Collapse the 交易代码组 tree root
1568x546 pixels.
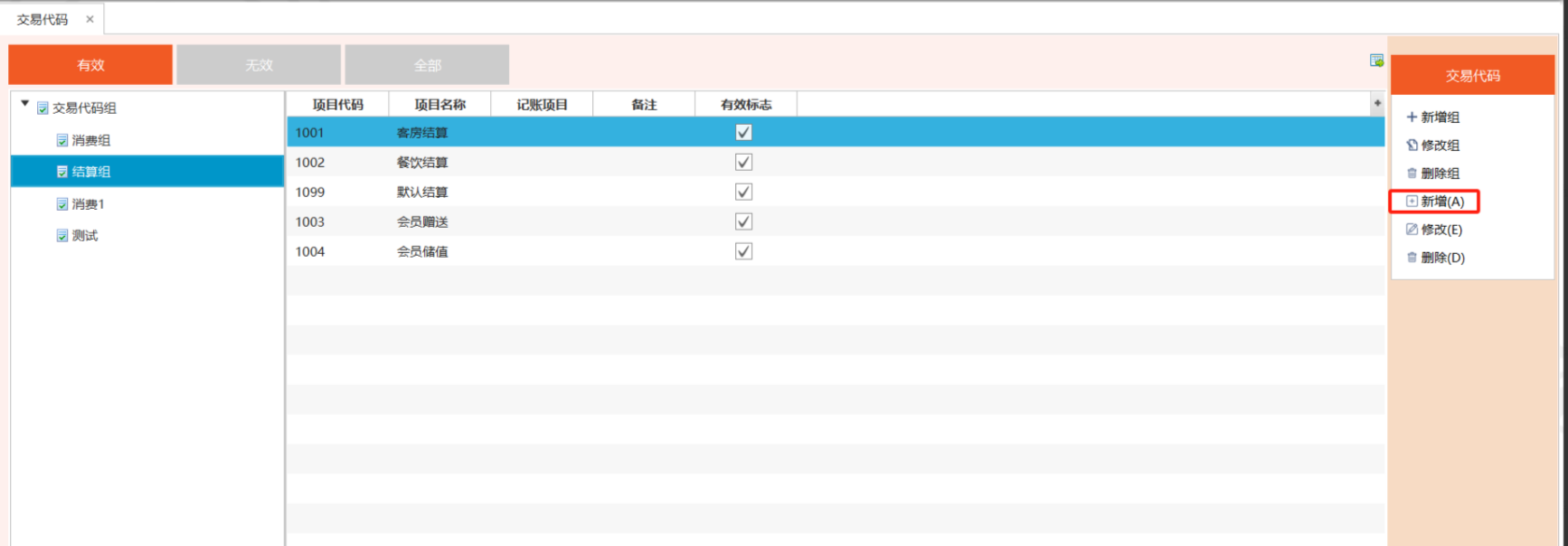coord(25,105)
